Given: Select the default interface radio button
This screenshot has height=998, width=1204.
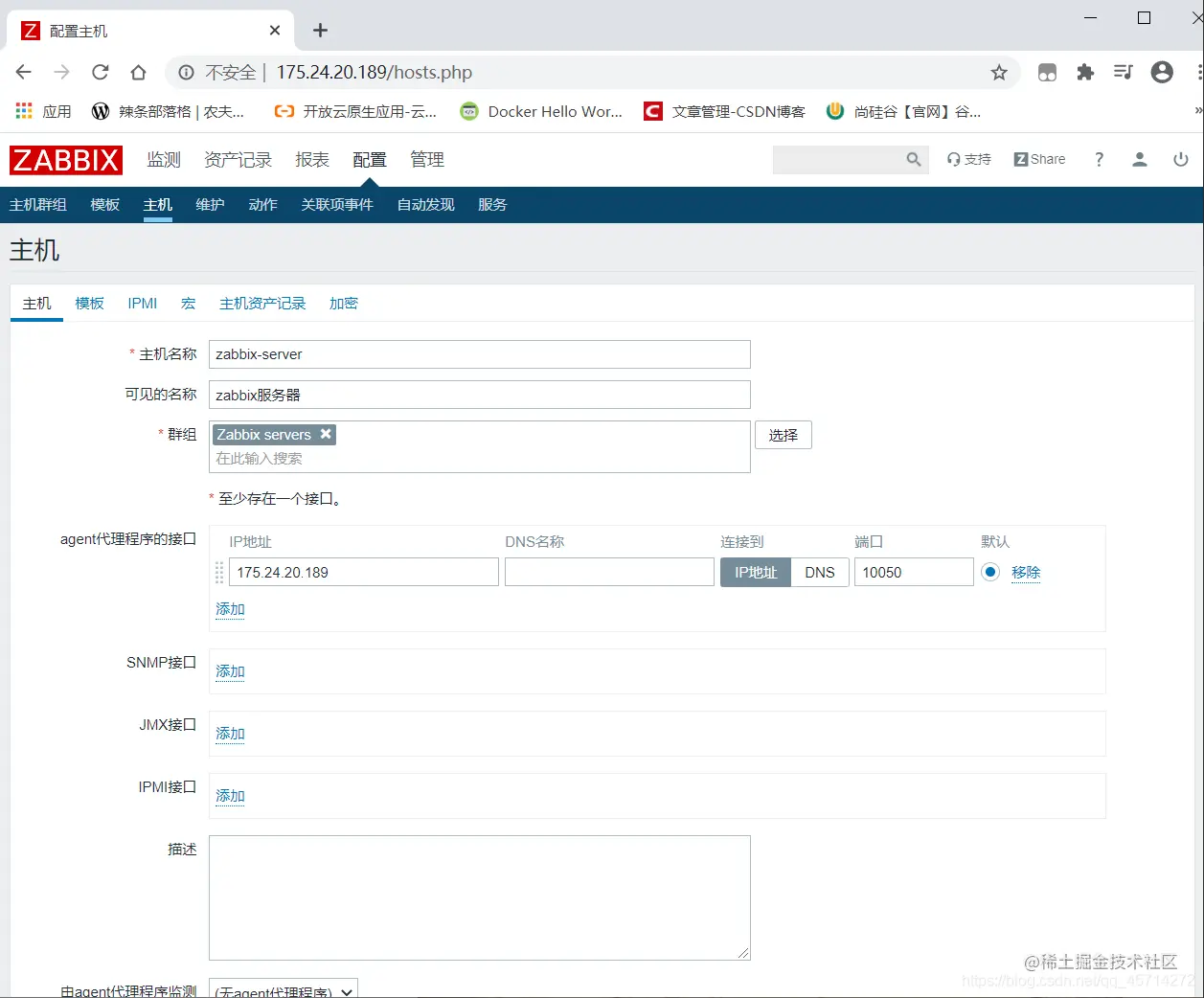Looking at the screenshot, I should pos(990,572).
